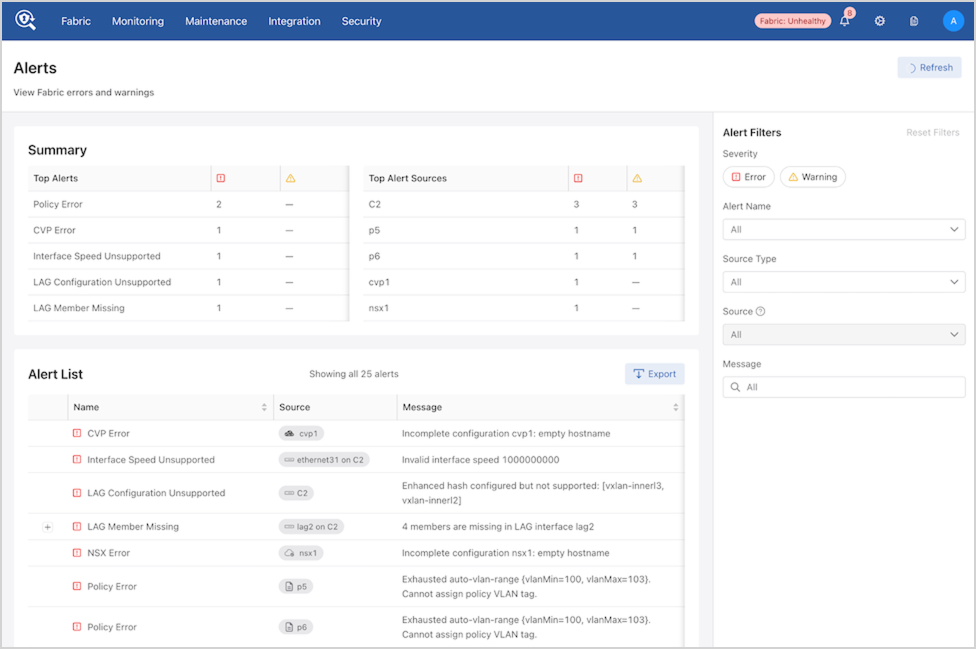Open the settings gear icon
The width and height of the screenshot is (976, 649).
point(880,21)
